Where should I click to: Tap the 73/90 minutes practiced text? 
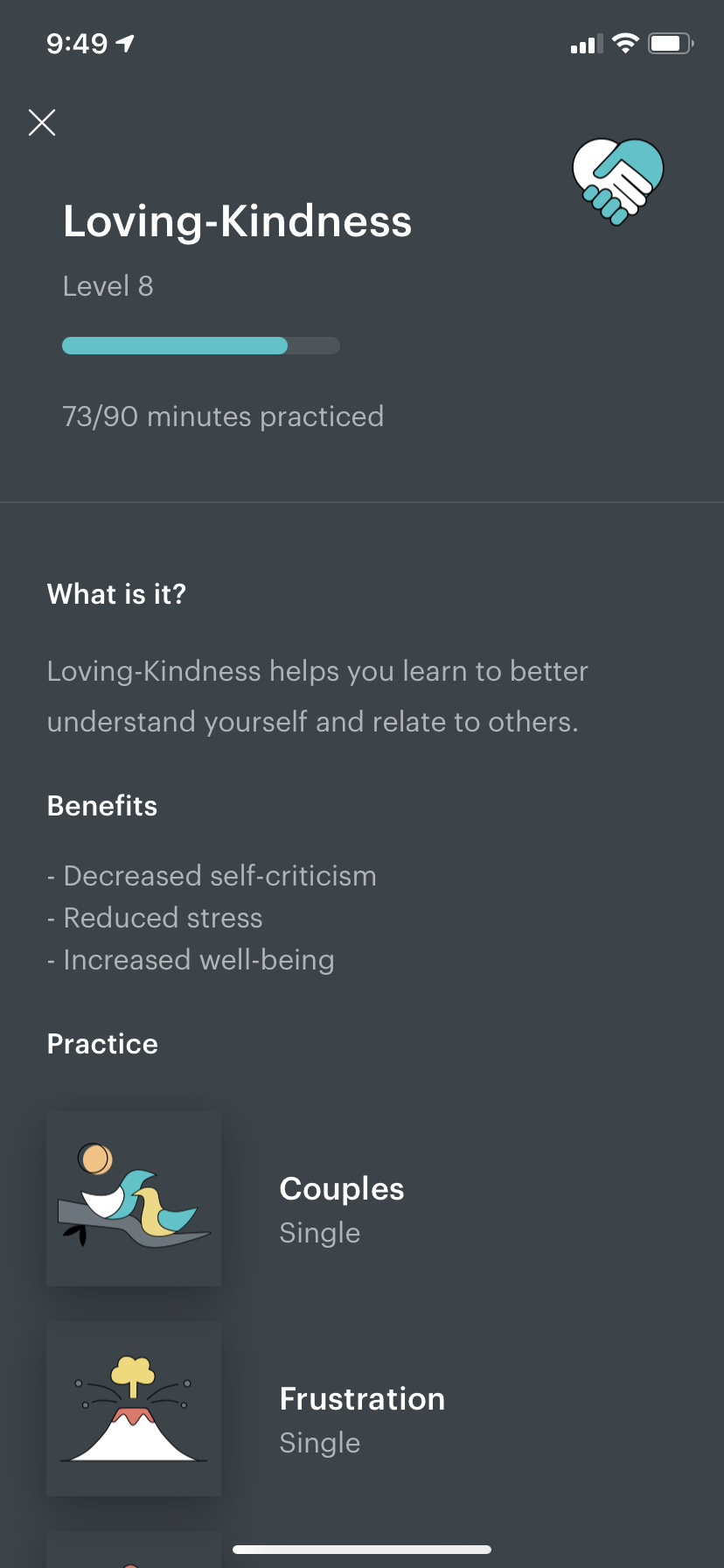pyautogui.click(x=223, y=416)
